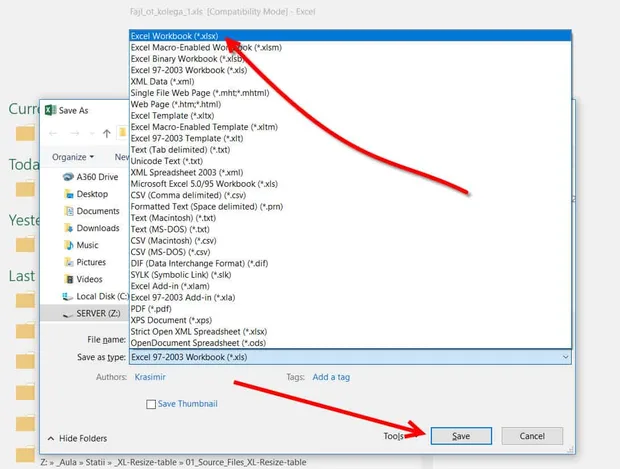Click the A360 Drive cloud icon

tap(68, 177)
